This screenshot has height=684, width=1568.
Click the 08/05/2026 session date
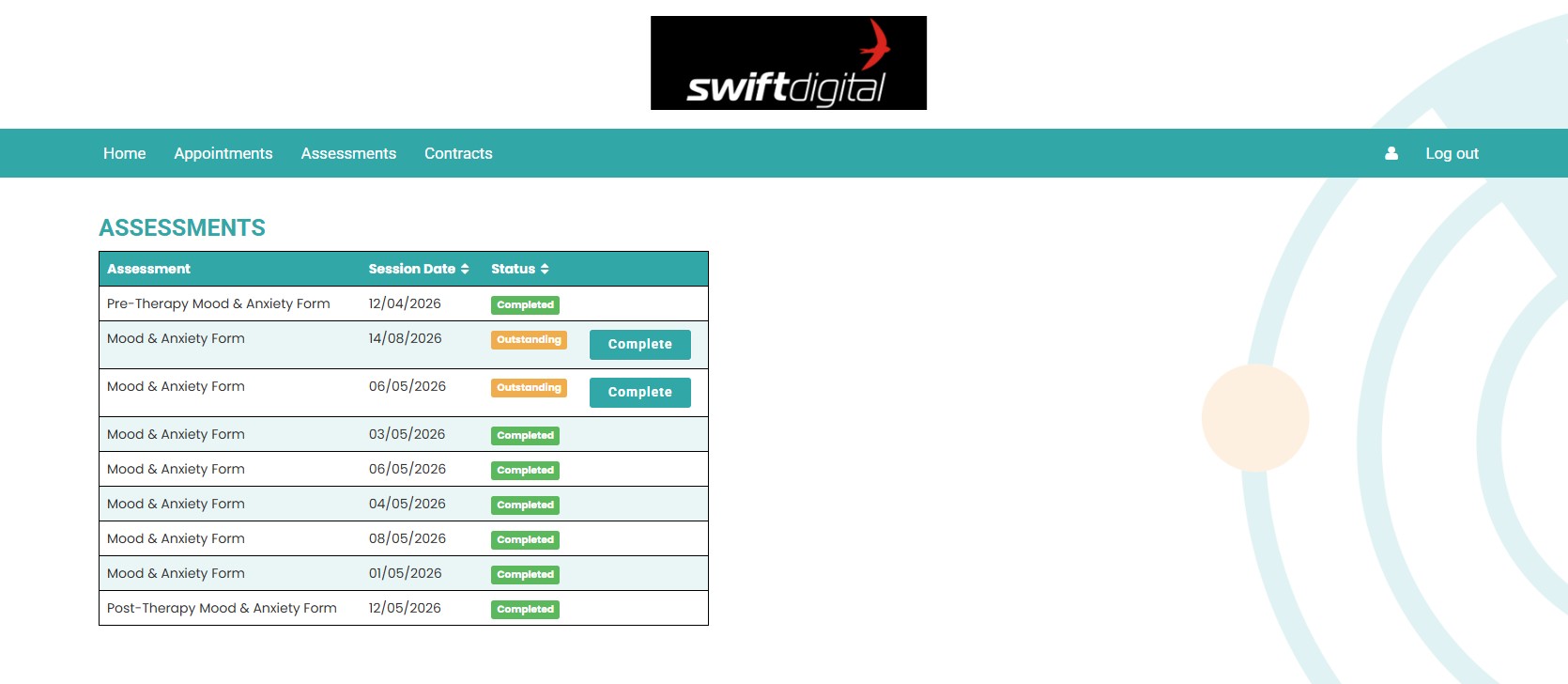click(x=407, y=538)
